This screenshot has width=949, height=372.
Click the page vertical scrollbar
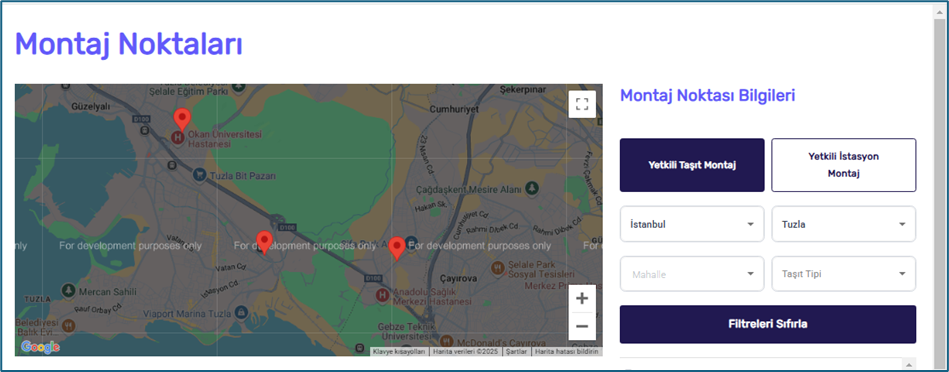(x=939, y=181)
